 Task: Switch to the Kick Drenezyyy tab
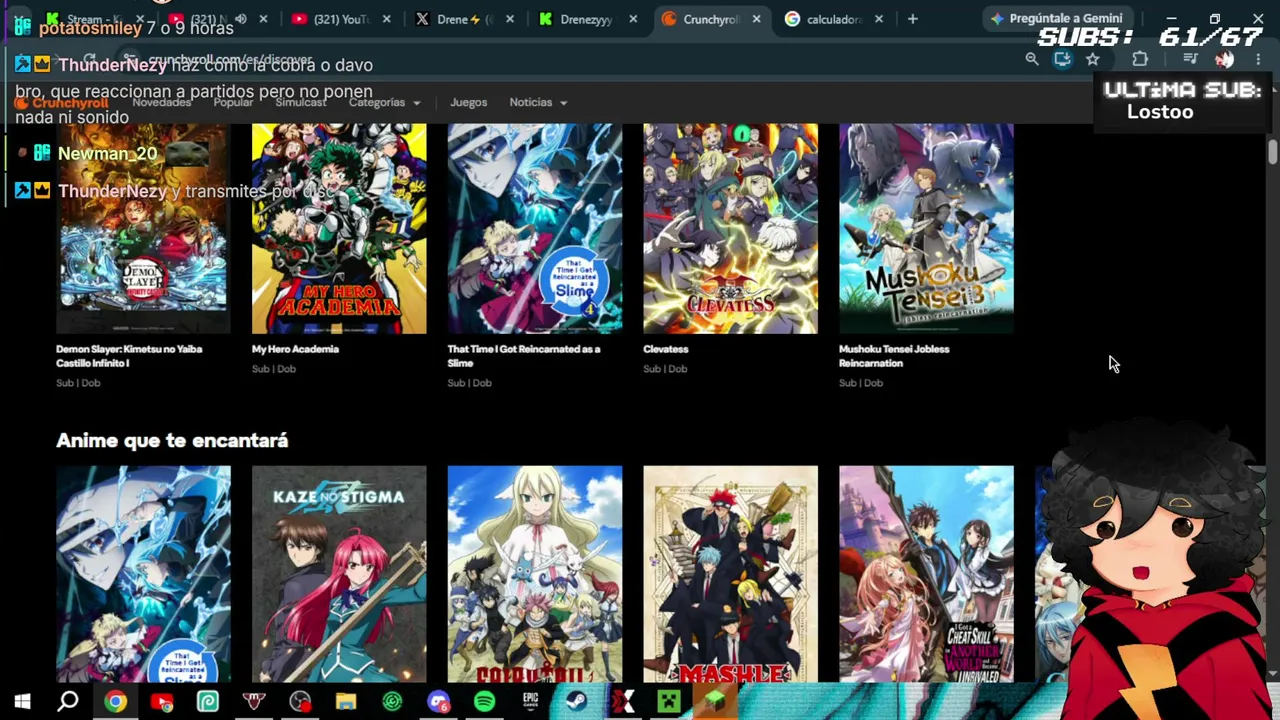tap(587, 19)
